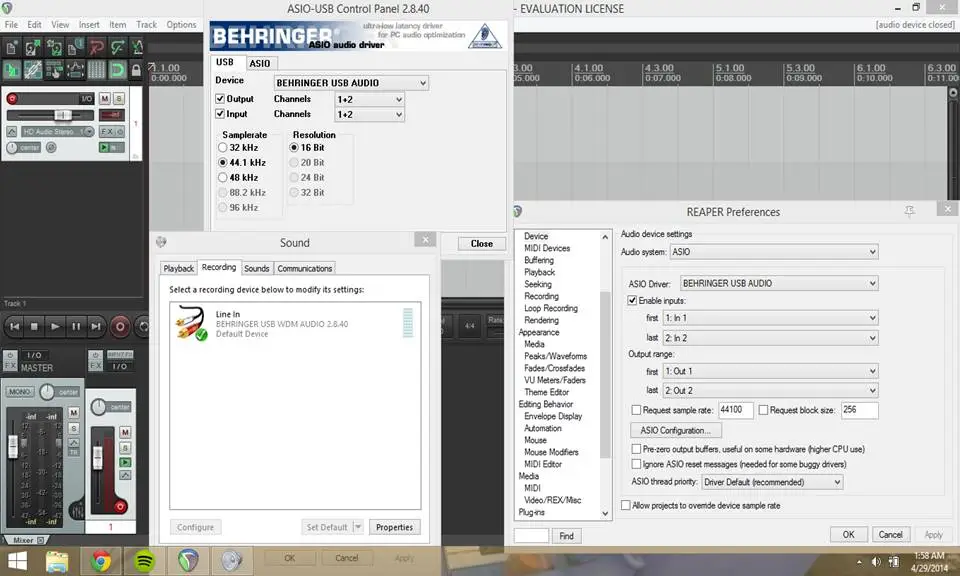Switch to the ASIO tab in control panel
Viewport: 960px width, 576px height.
pos(260,63)
